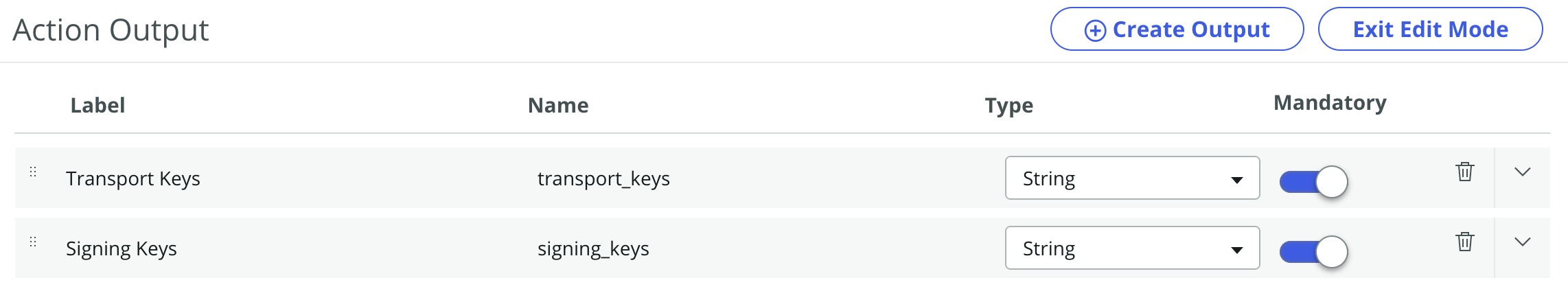Viewport: 1568px width, 302px height.
Task: Click the Name column header
Action: 558,105
